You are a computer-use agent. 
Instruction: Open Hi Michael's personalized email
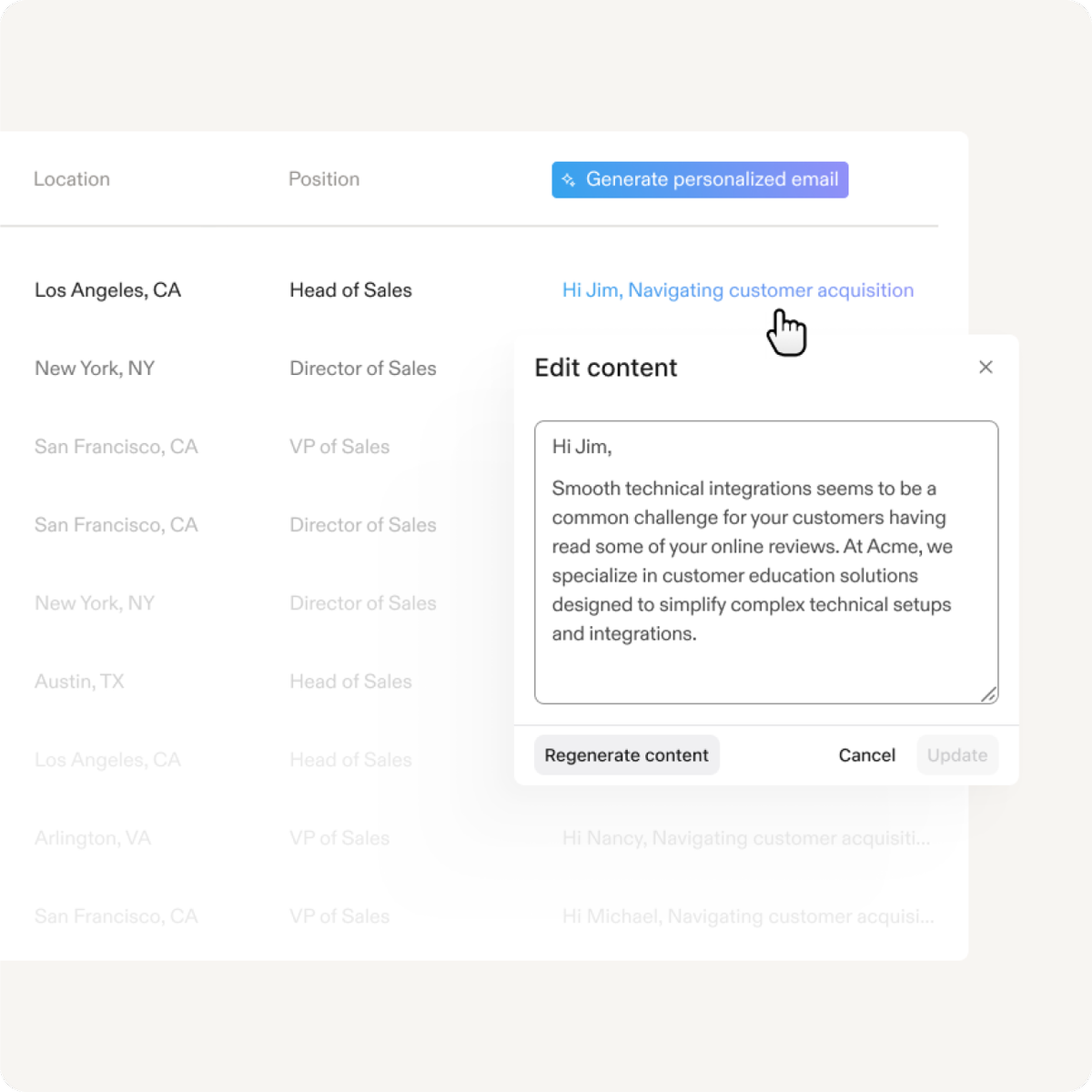click(746, 915)
